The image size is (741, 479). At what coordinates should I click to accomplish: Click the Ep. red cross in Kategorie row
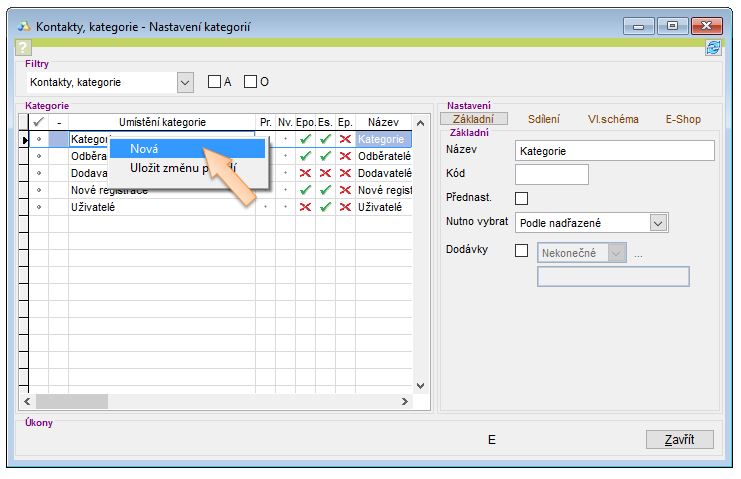[x=345, y=140]
